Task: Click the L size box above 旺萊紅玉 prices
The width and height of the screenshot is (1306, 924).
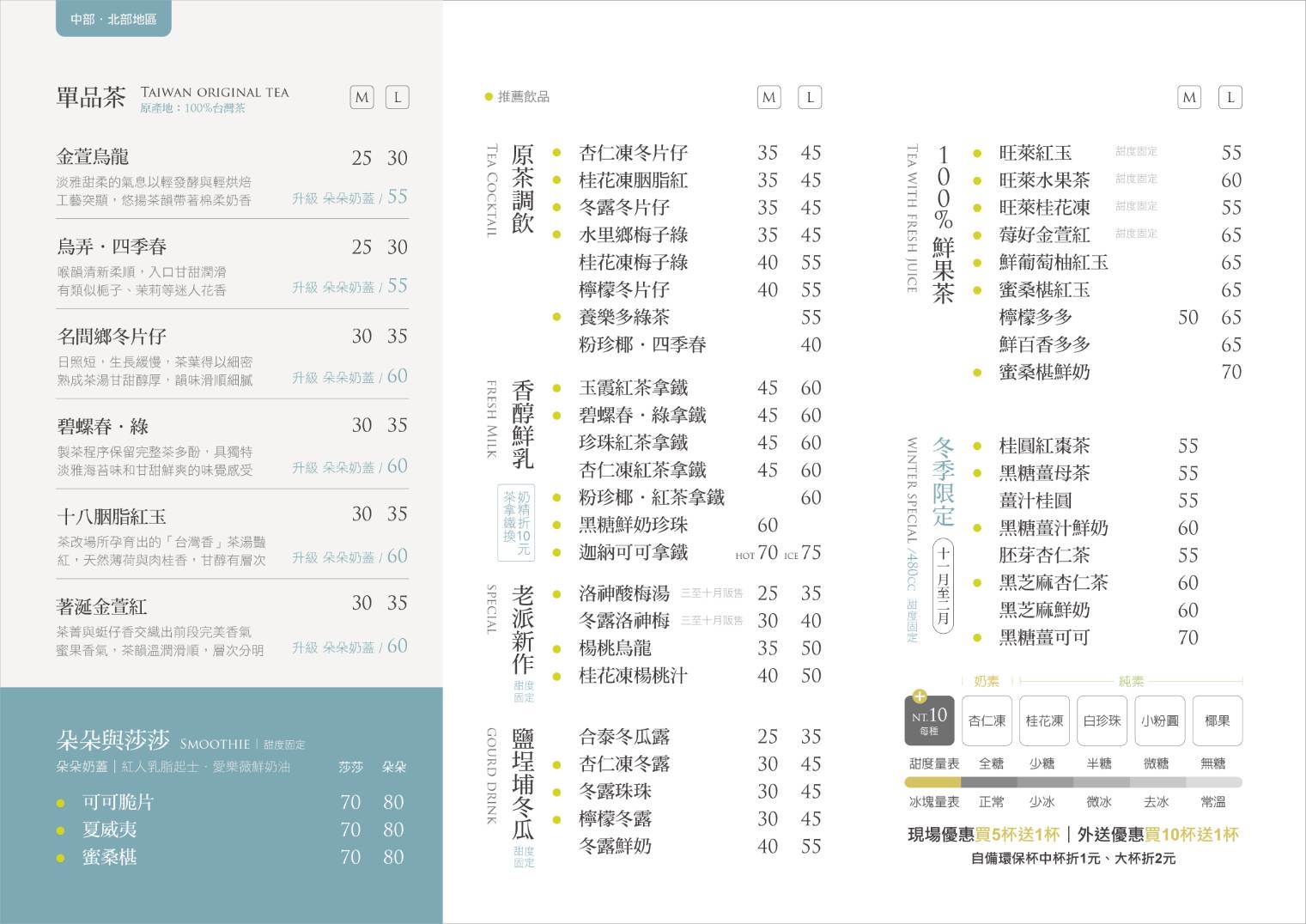Action: tap(1230, 97)
